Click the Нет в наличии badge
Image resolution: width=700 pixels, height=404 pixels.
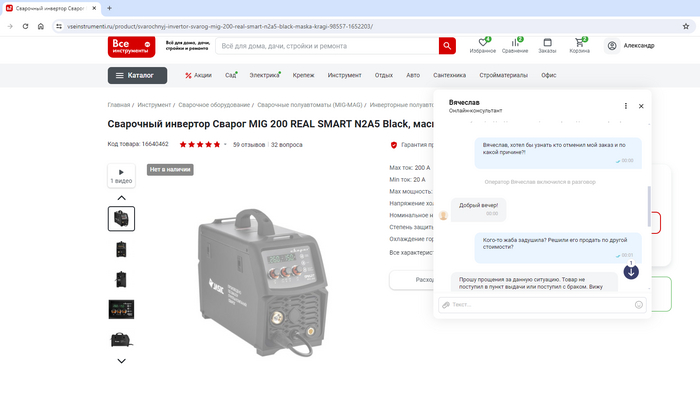pyautogui.click(x=170, y=170)
